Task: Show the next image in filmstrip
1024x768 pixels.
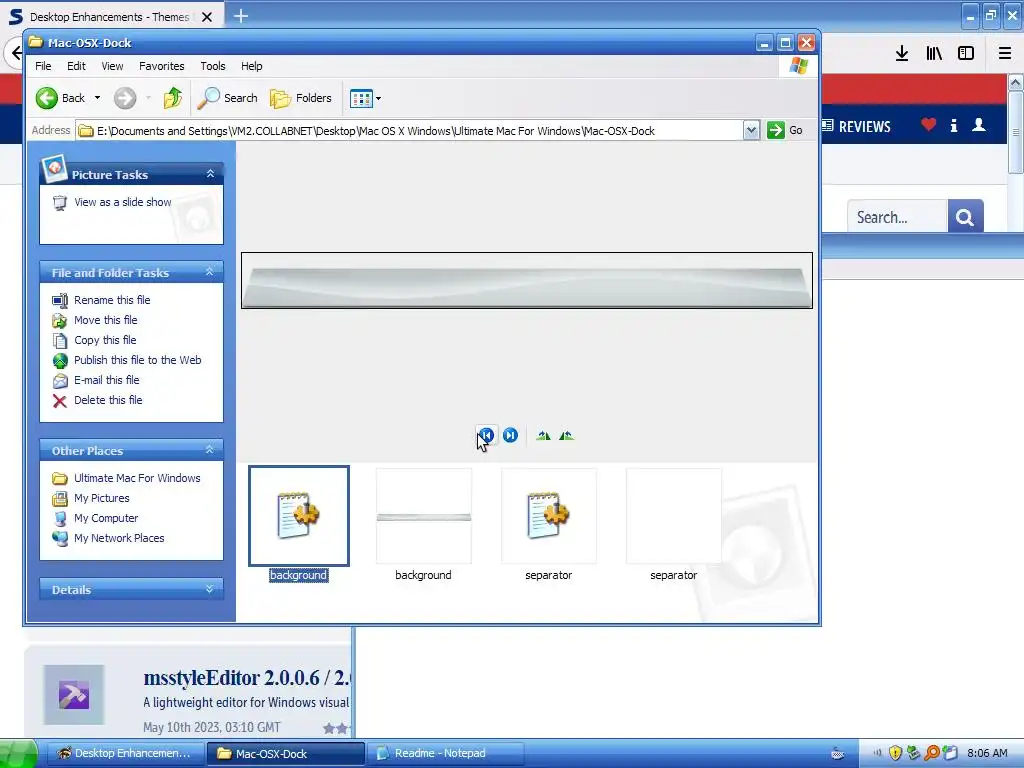Action: pyautogui.click(x=510, y=435)
